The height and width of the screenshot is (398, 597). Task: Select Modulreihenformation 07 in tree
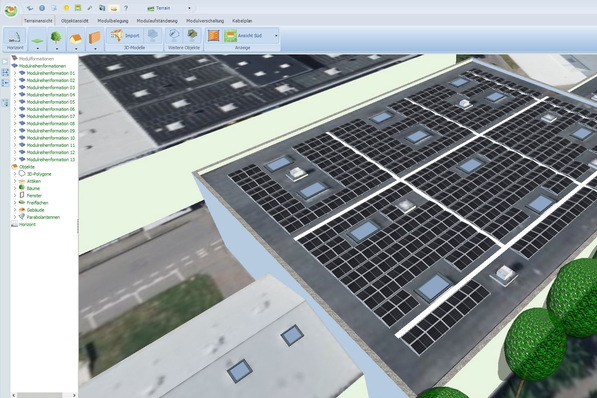click(51, 117)
